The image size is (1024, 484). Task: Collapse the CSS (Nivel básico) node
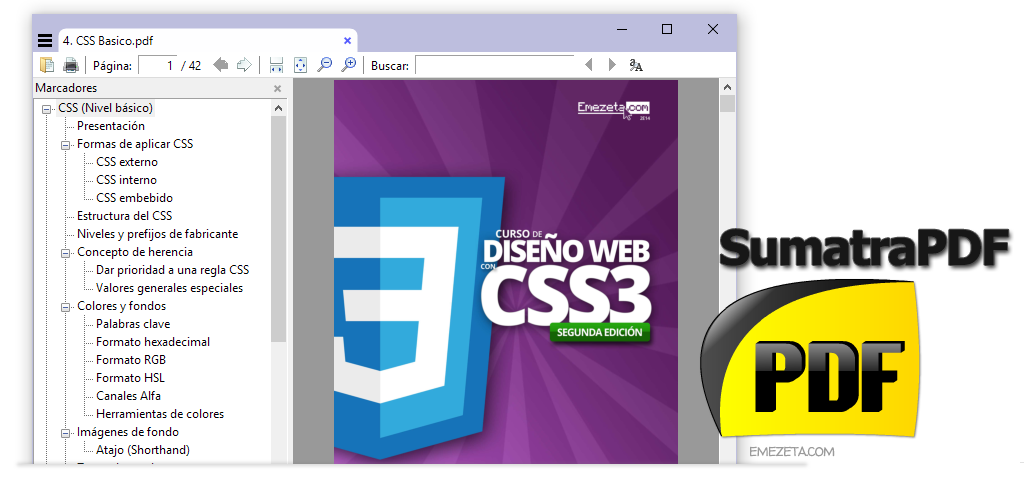pyautogui.click(x=46, y=109)
